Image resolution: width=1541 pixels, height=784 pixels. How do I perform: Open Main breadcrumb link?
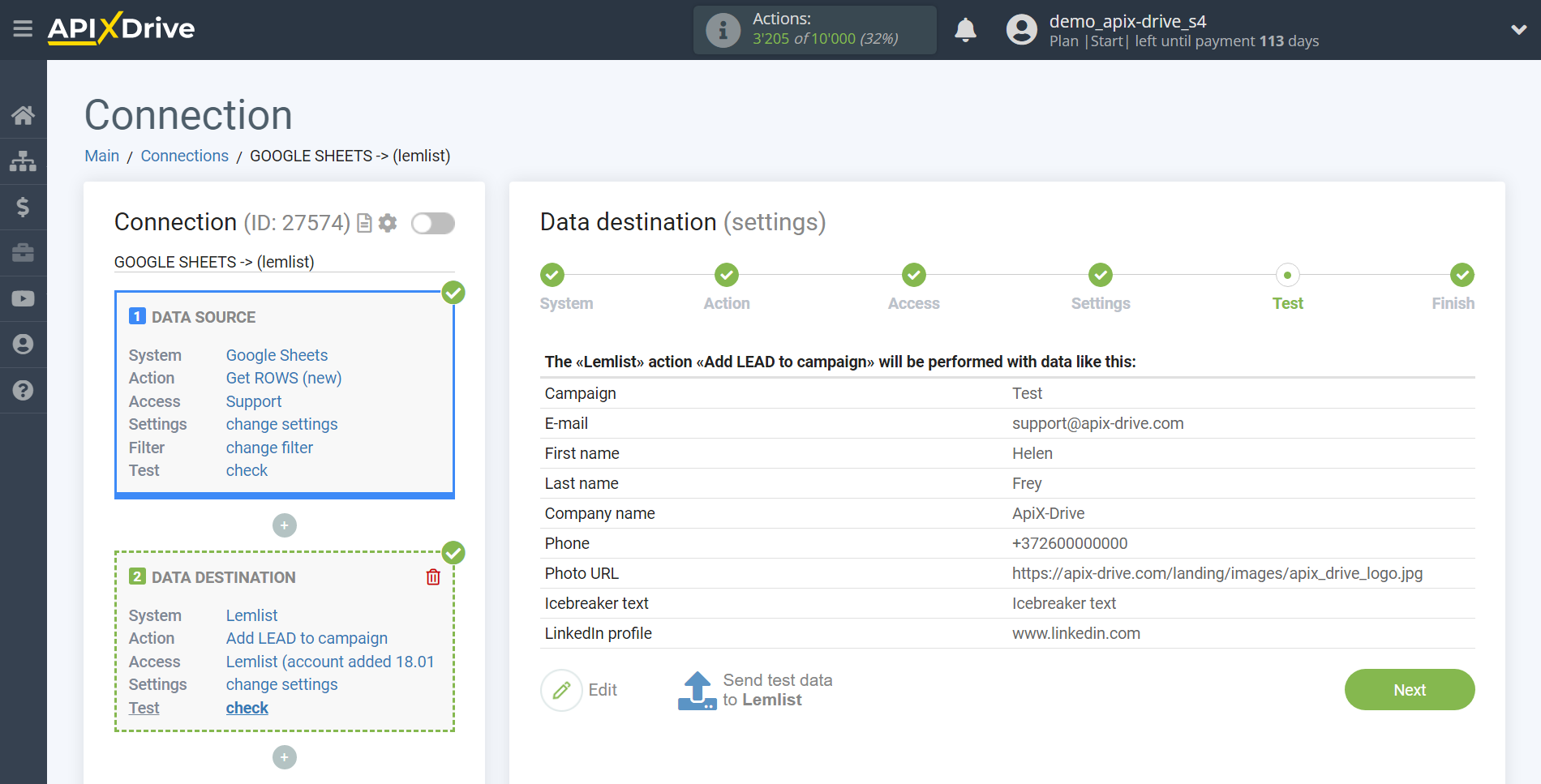[x=102, y=156]
